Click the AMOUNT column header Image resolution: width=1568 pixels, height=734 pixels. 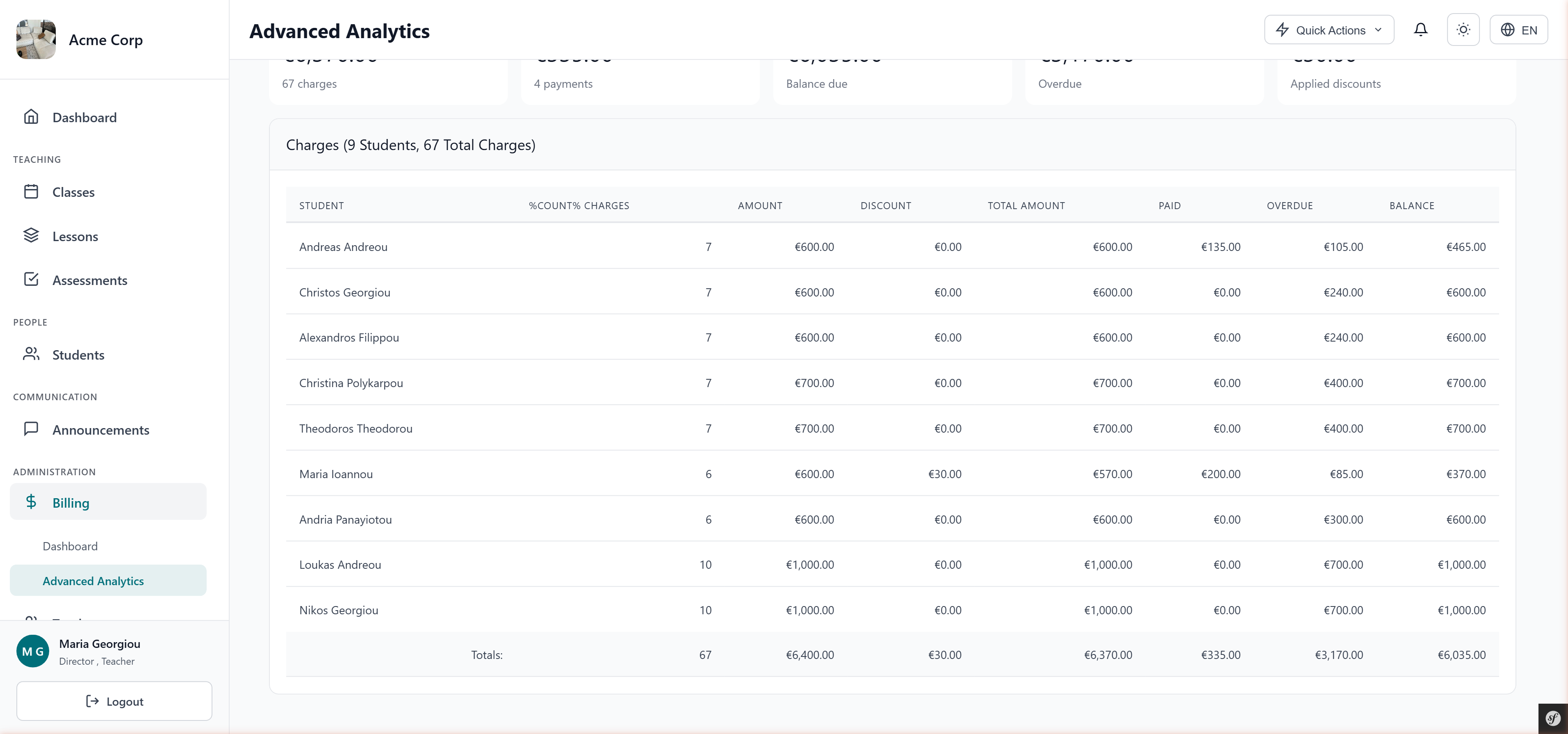[760, 206]
